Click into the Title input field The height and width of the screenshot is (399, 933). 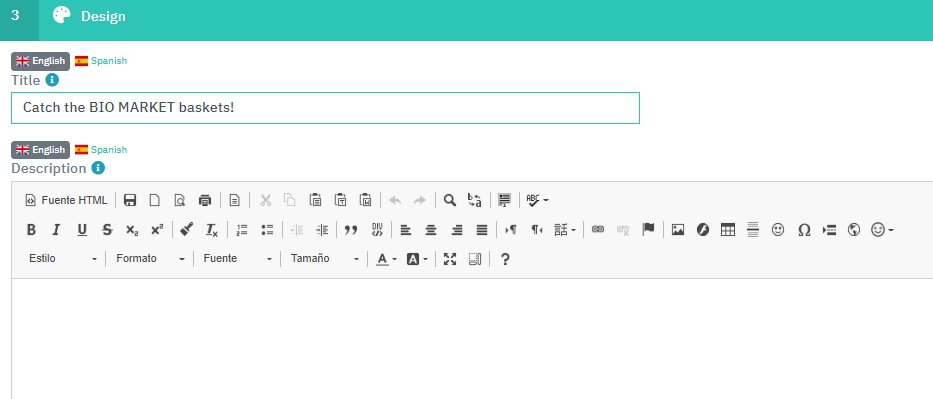[325, 108]
